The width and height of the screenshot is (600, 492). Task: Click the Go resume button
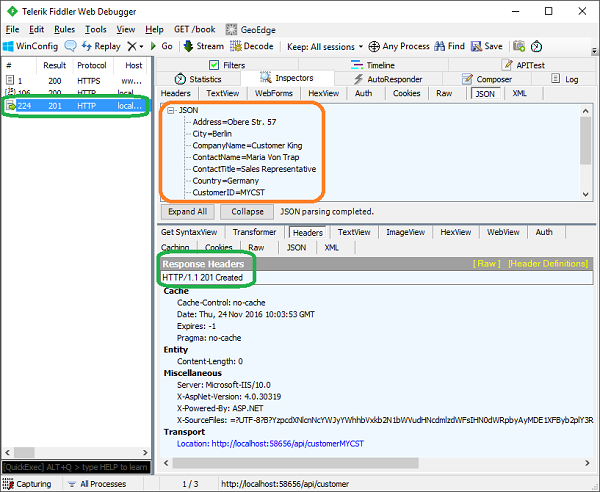pyautogui.click(x=161, y=46)
